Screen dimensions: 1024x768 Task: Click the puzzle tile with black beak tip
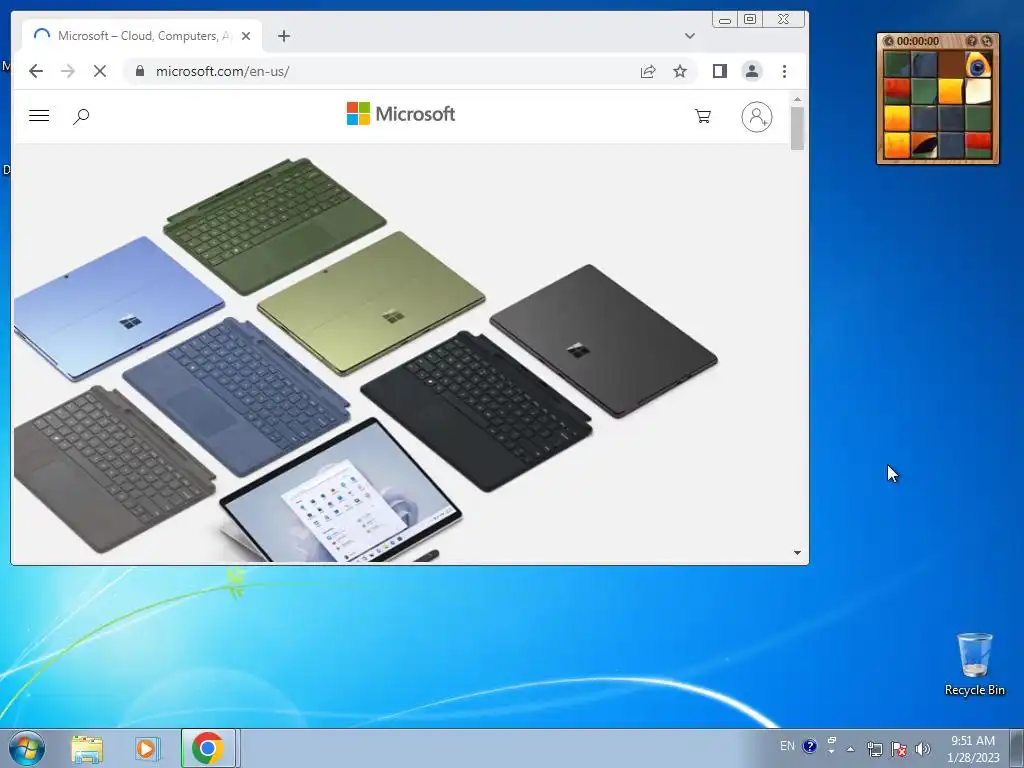(x=924, y=145)
